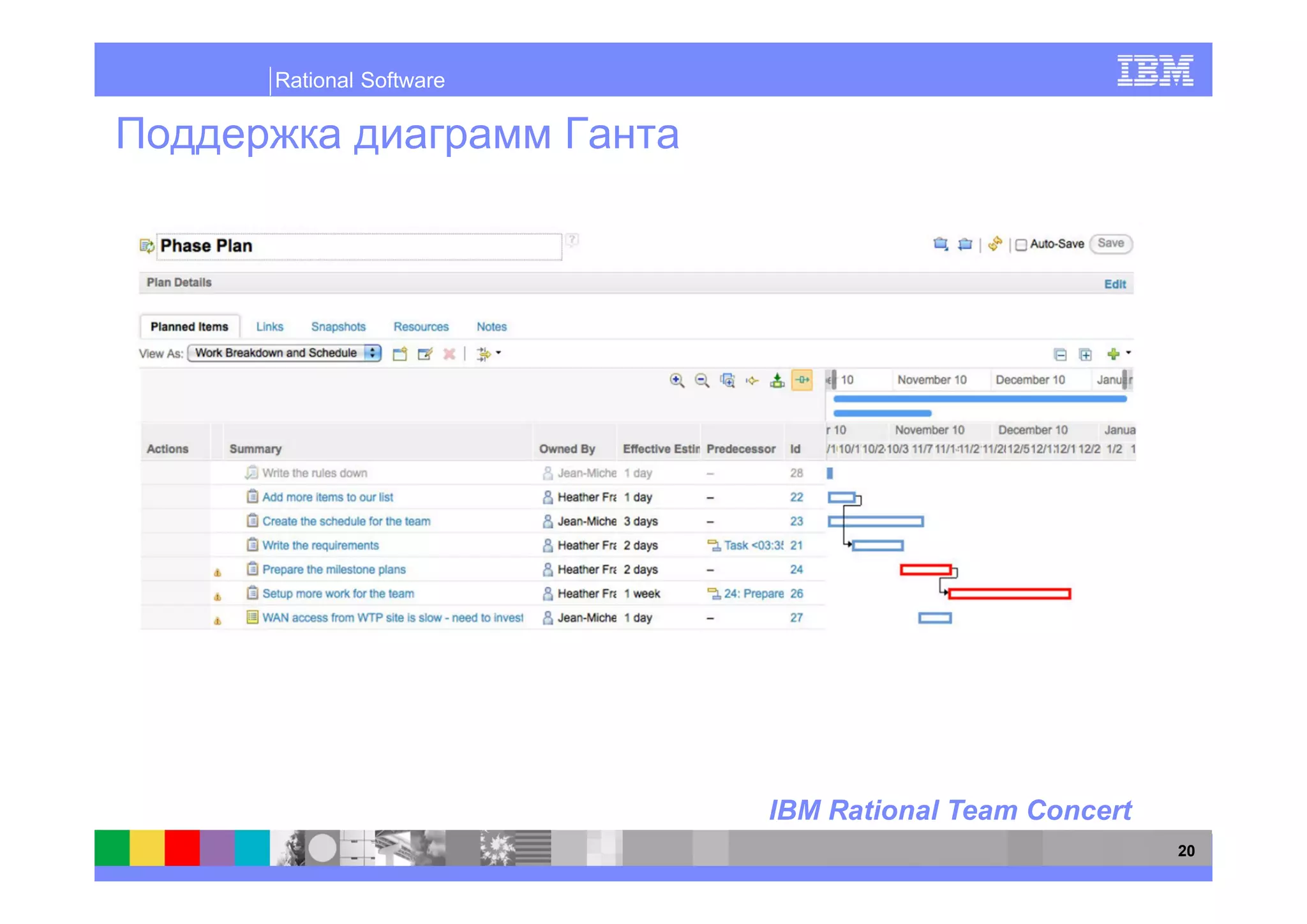The image size is (1307, 924).
Task: Click red Gantt bar for Prepare milestone plans
Action: (x=926, y=570)
